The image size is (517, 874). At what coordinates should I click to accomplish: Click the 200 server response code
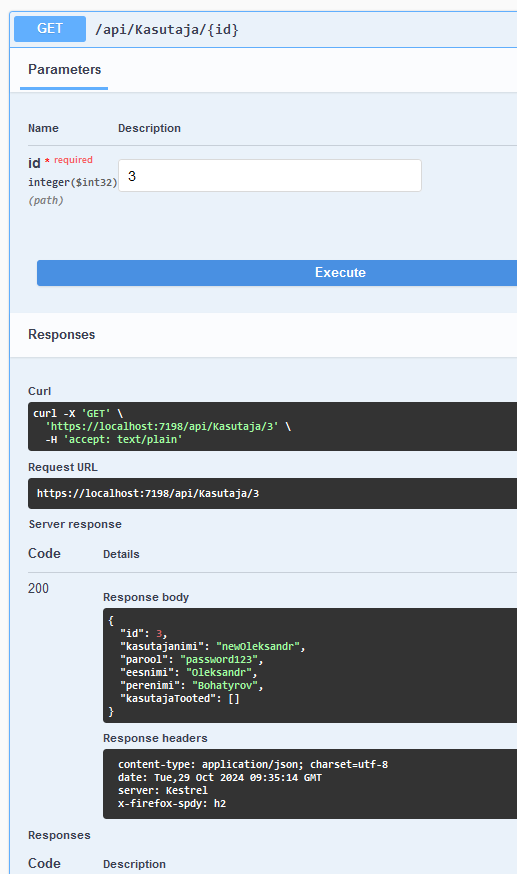[x=38, y=588]
